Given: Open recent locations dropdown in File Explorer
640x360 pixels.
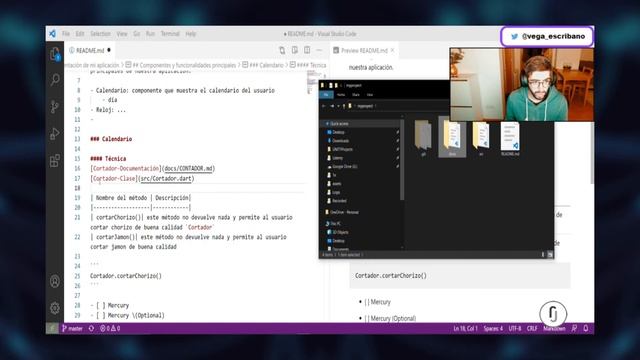Looking at the screenshot, I should coord(338,106).
